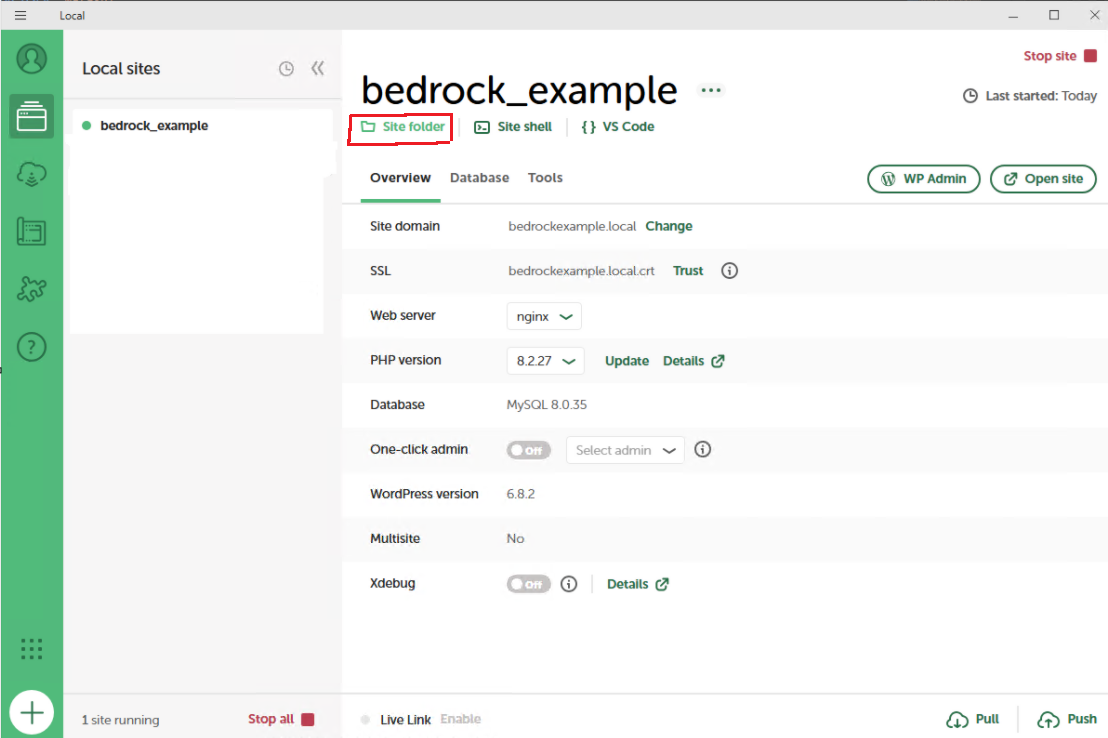Viewport: 1108px width, 738px height.
Task: Open the Blueprints sidebar icon
Action: coord(32,231)
